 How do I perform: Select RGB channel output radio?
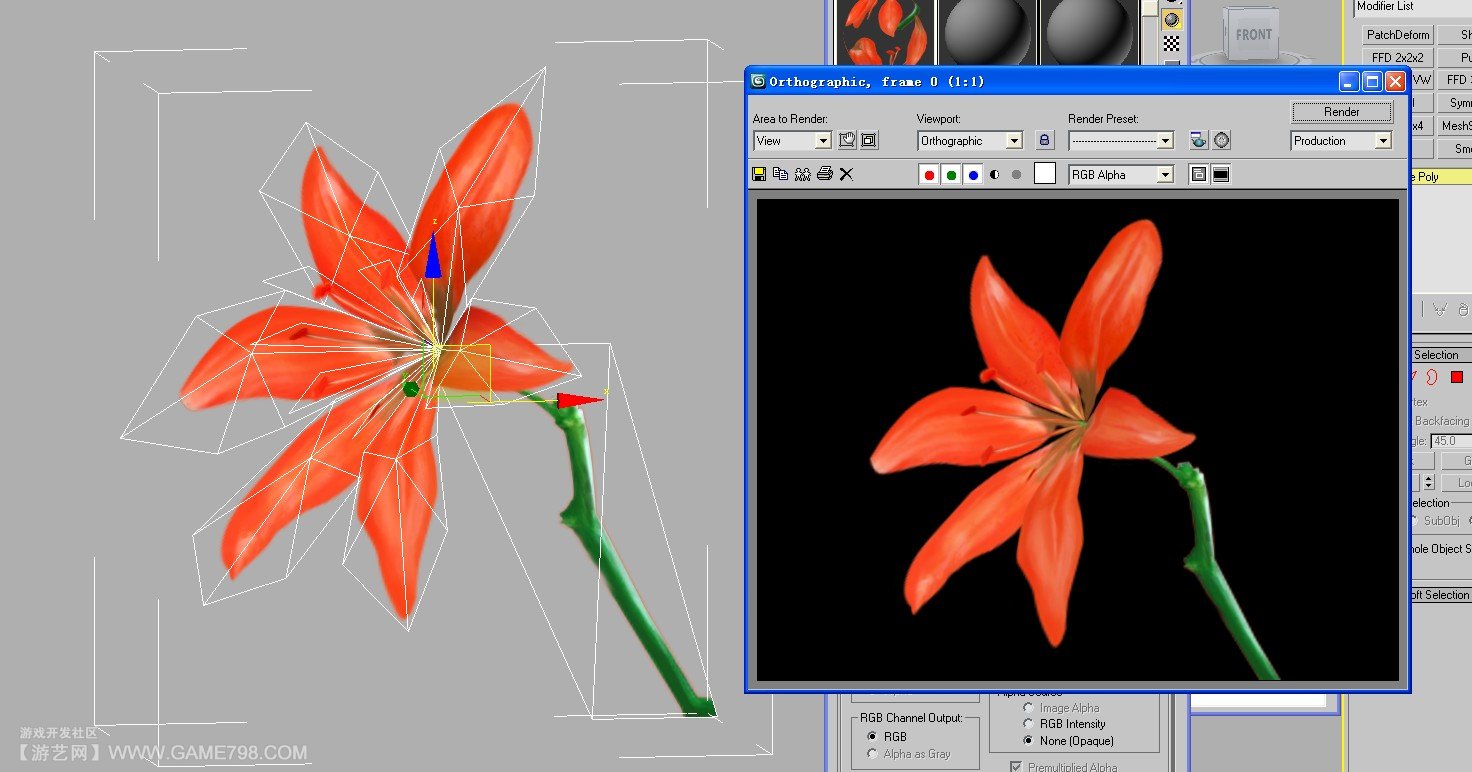point(872,737)
